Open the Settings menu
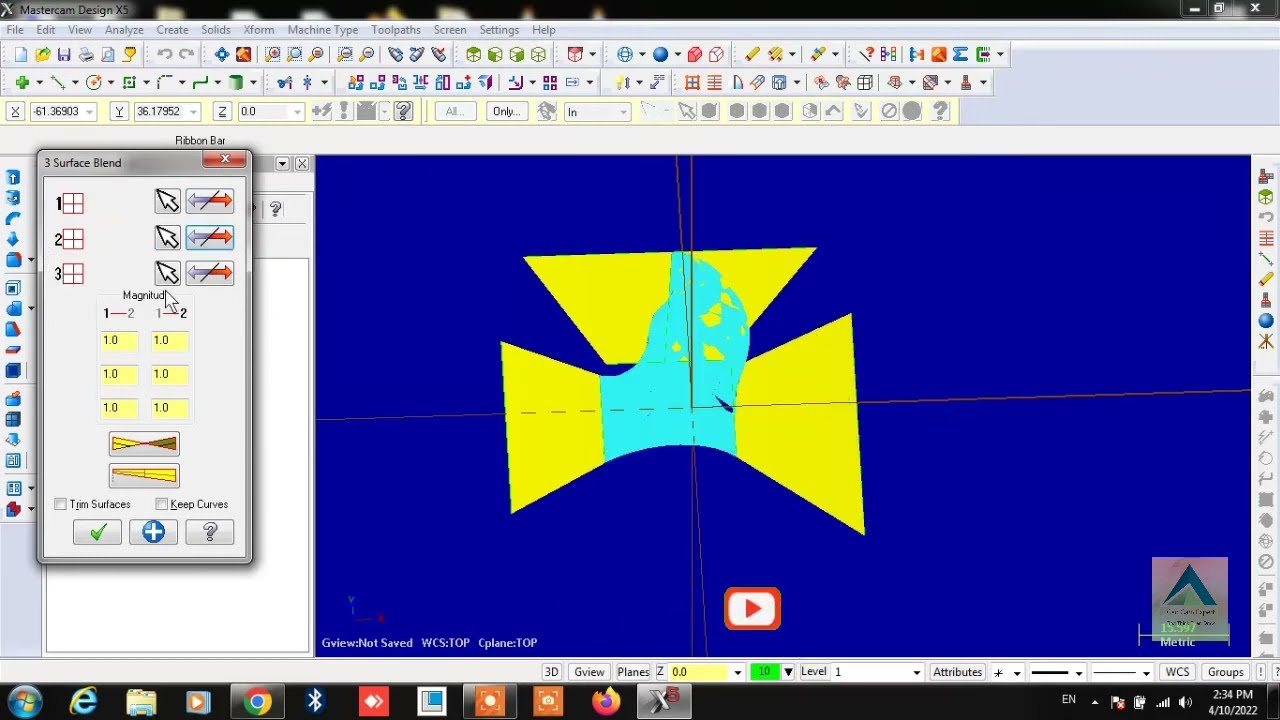1280x720 pixels. click(499, 30)
